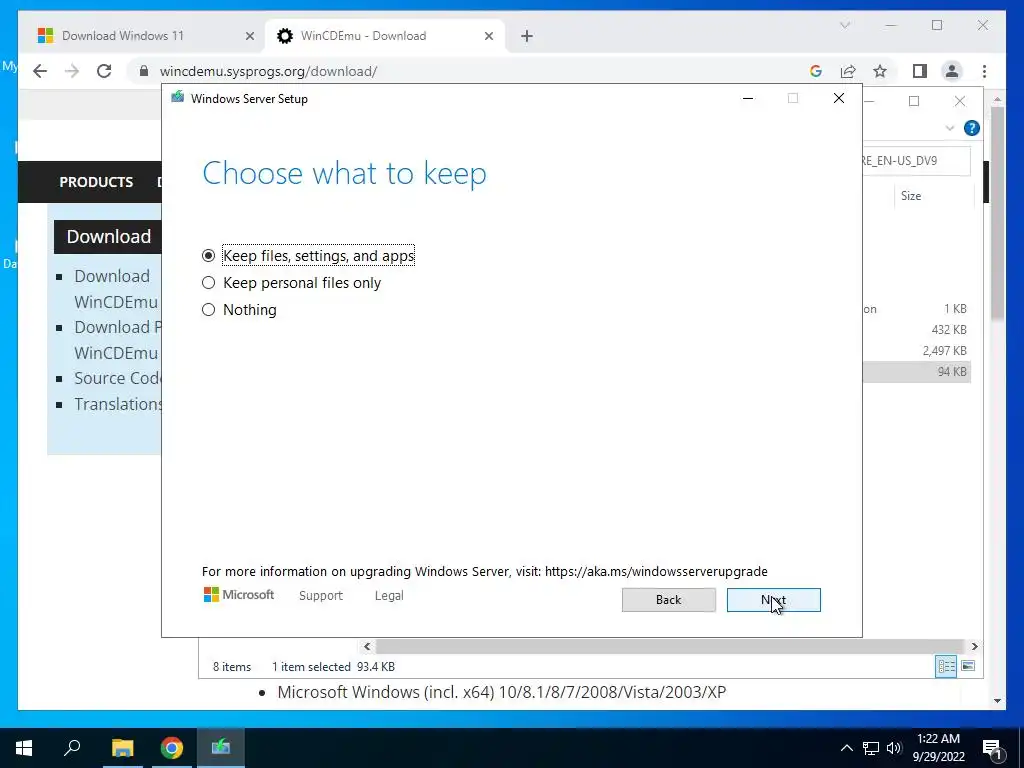The image size is (1024, 768).
Task: Switch Explorer to large icons view
Action: tap(968, 666)
